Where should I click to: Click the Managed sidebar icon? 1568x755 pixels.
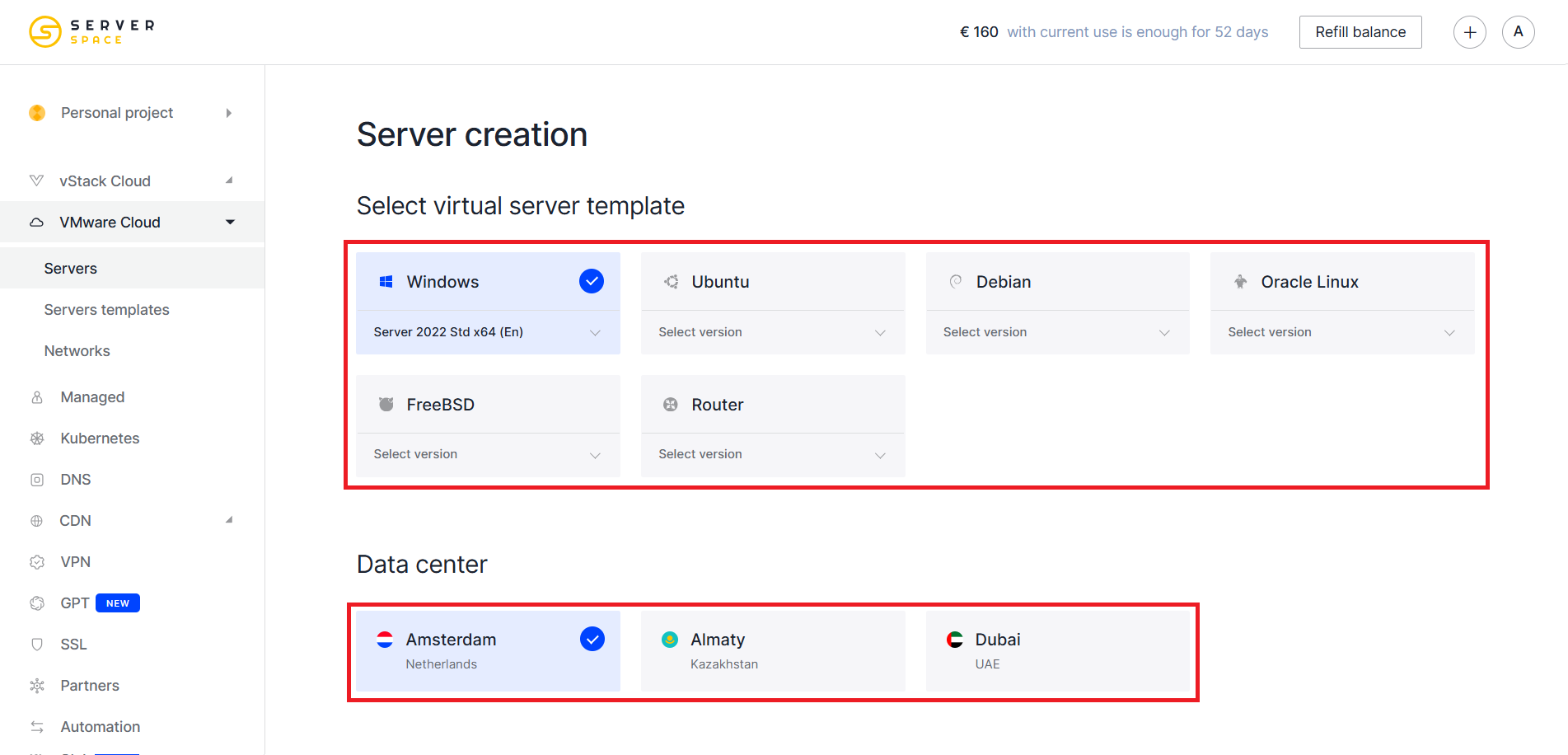click(37, 397)
